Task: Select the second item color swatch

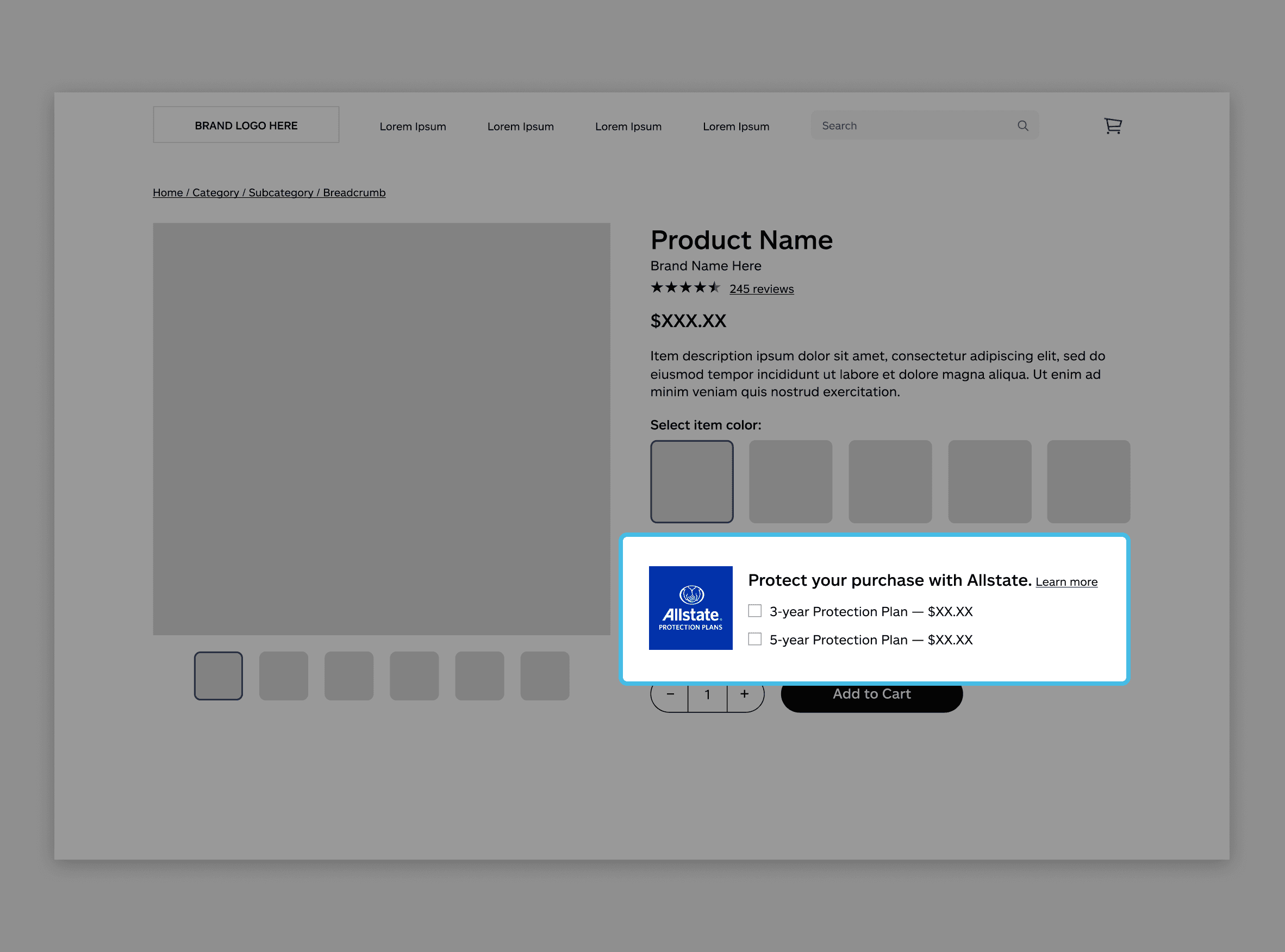Action: [x=791, y=482]
